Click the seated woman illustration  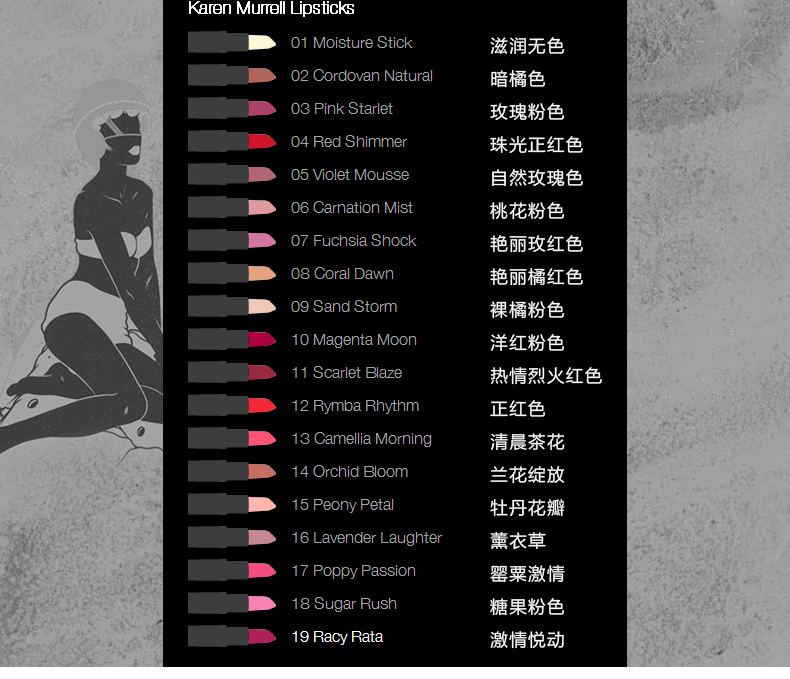pos(83,272)
